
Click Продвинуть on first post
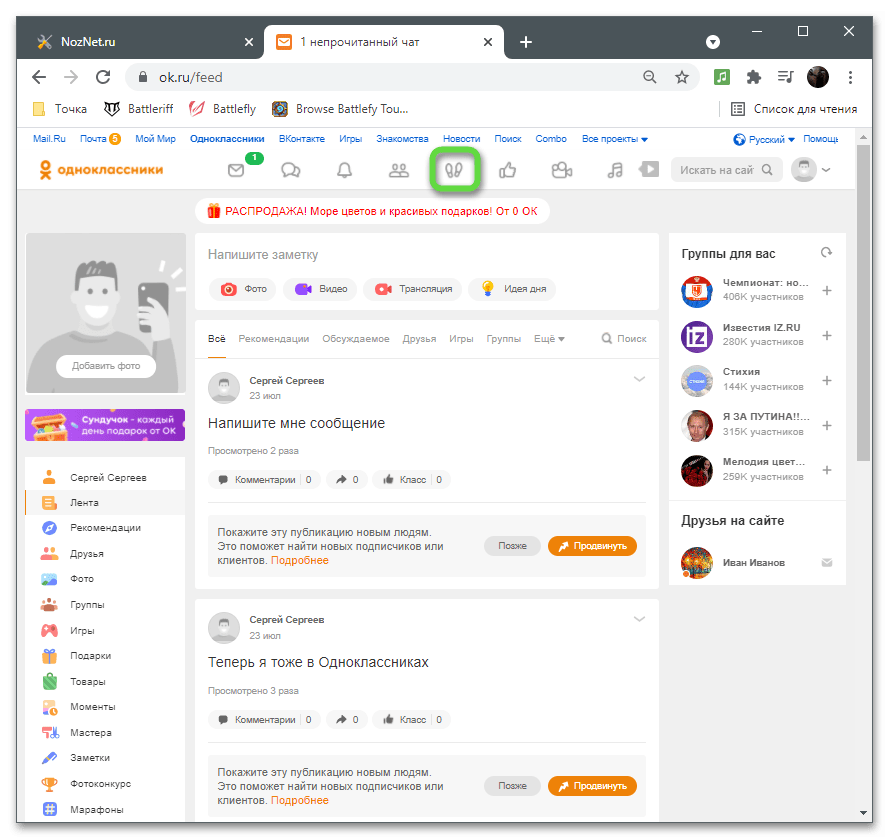click(592, 546)
